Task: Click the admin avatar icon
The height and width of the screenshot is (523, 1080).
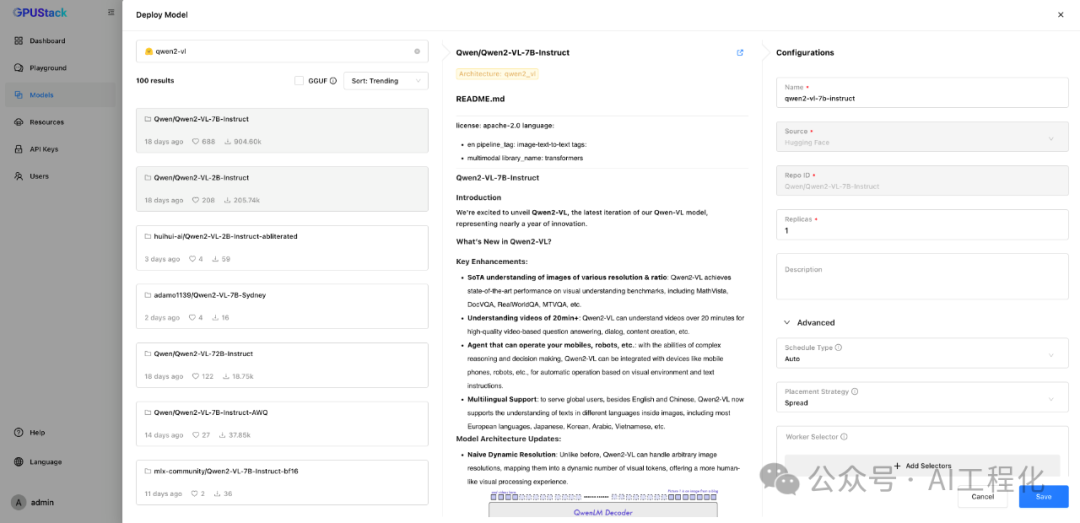Action: pyautogui.click(x=19, y=502)
